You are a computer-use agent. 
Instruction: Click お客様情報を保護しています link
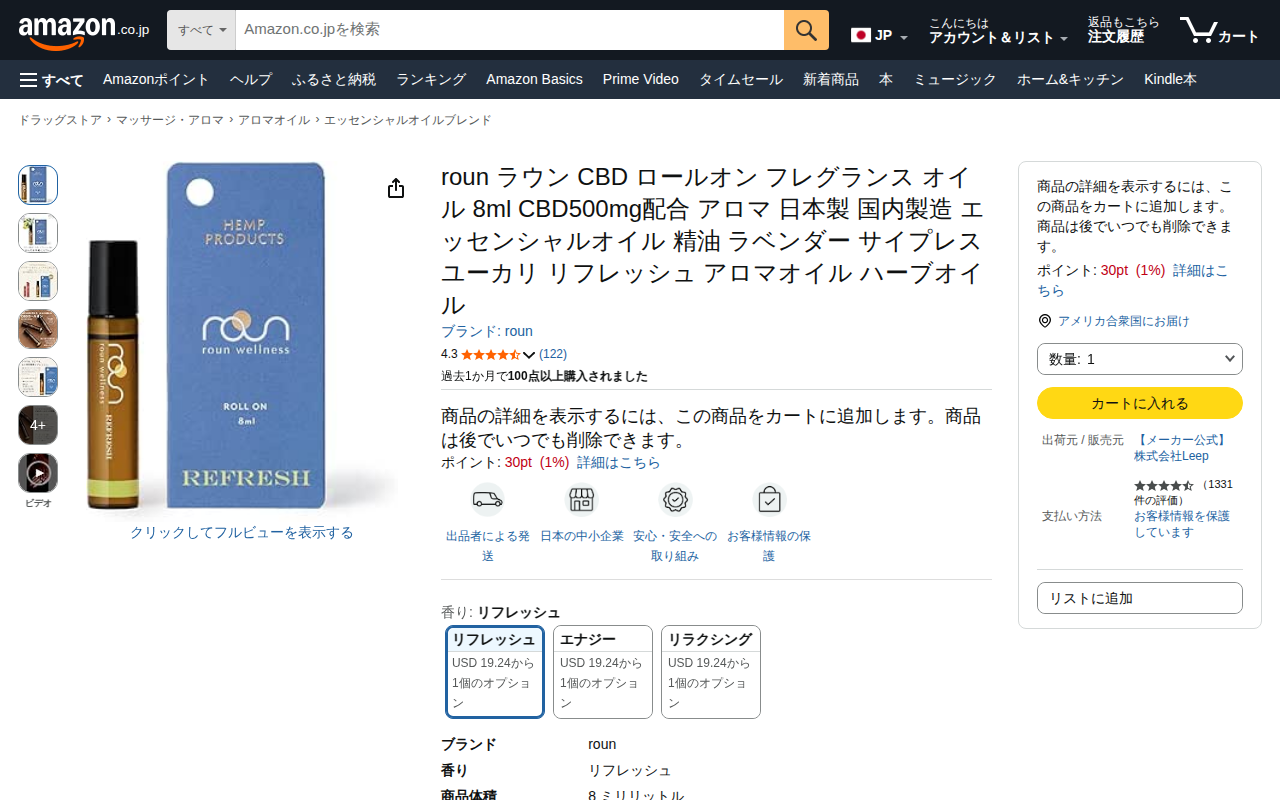1182,524
